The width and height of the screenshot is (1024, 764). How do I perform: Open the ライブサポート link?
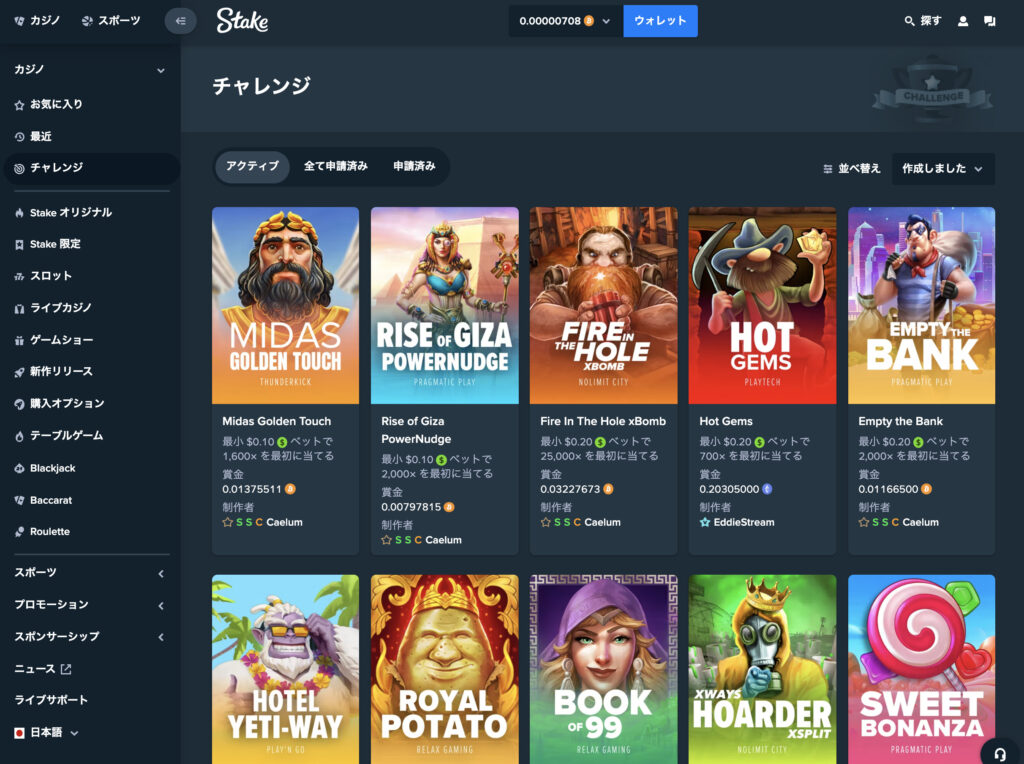click(51, 700)
